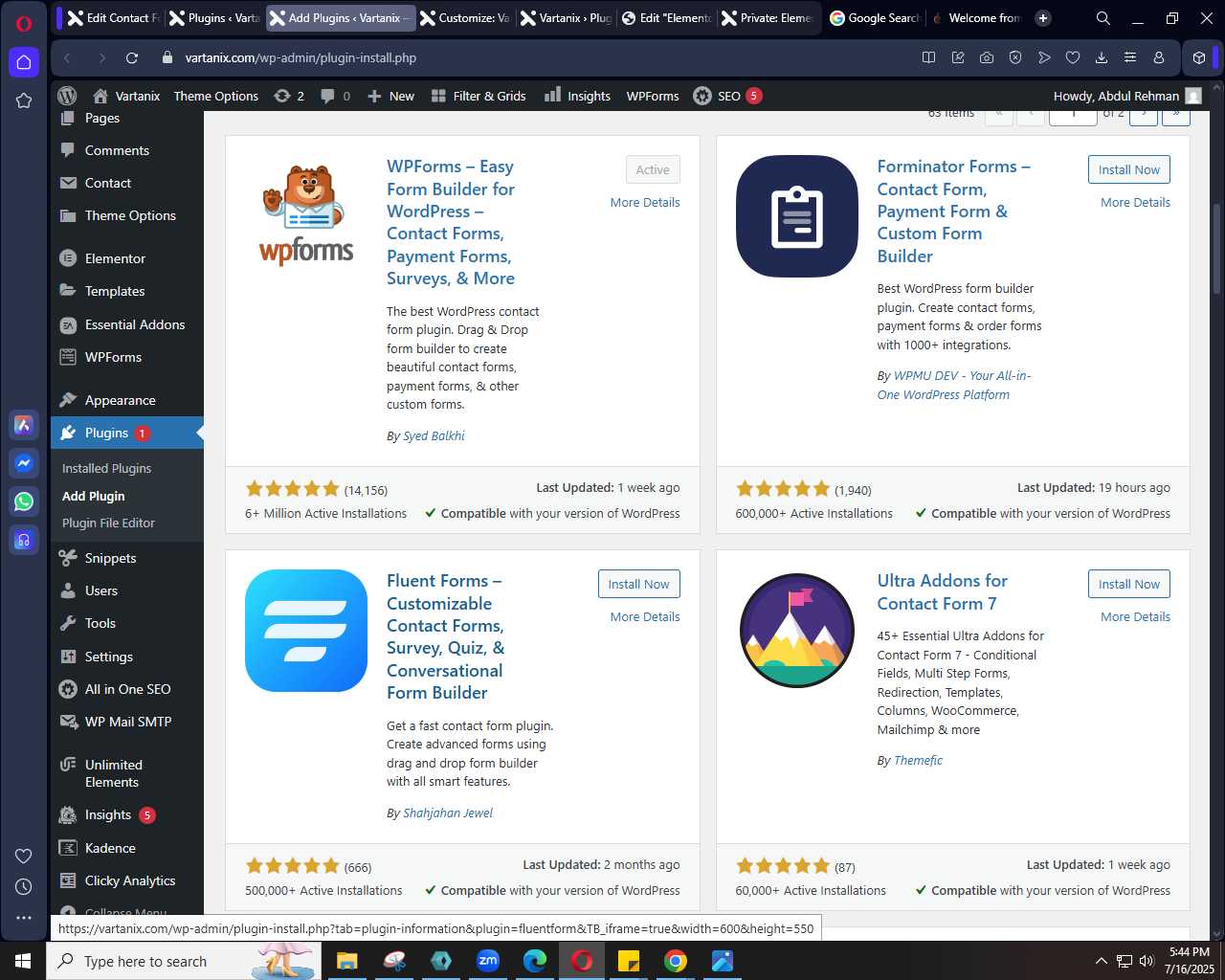
Task: Open Installed Plugins submenu
Action: point(106,468)
